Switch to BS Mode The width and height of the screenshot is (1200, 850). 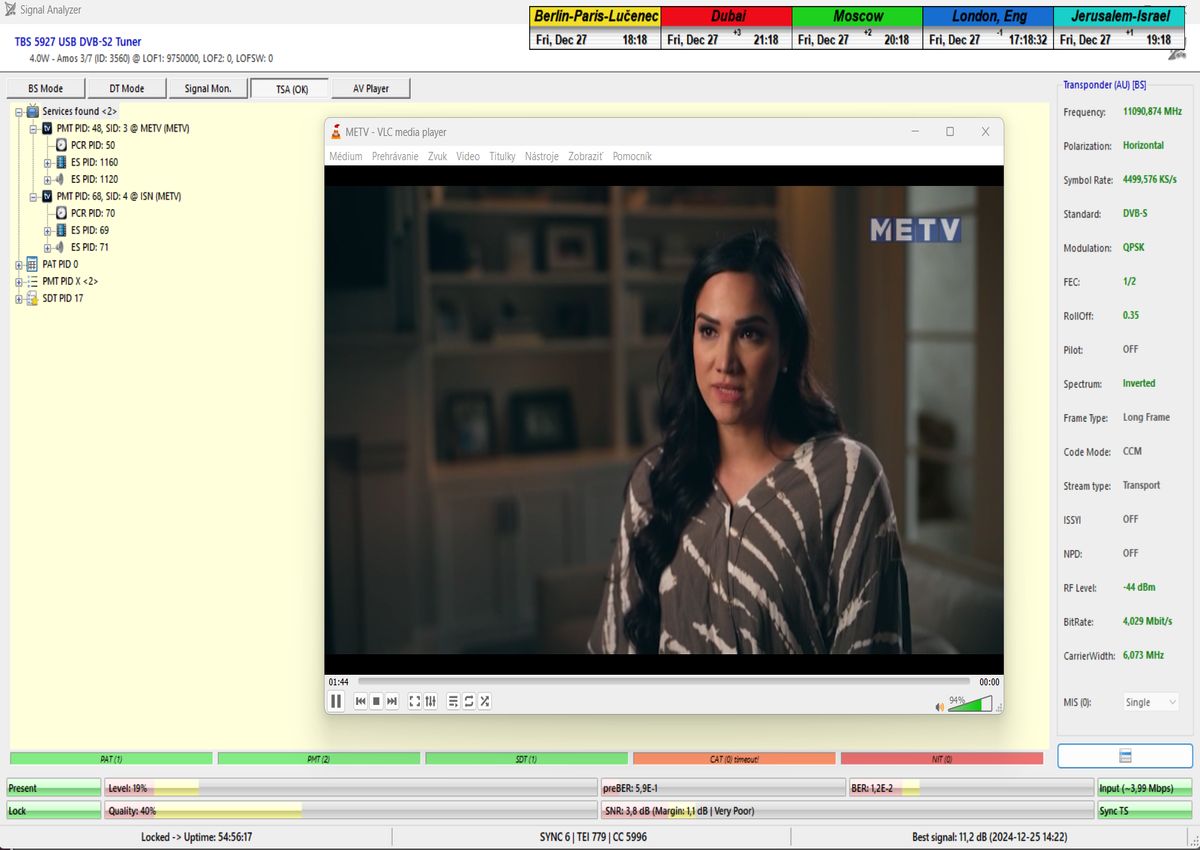(x=45, y=89)
